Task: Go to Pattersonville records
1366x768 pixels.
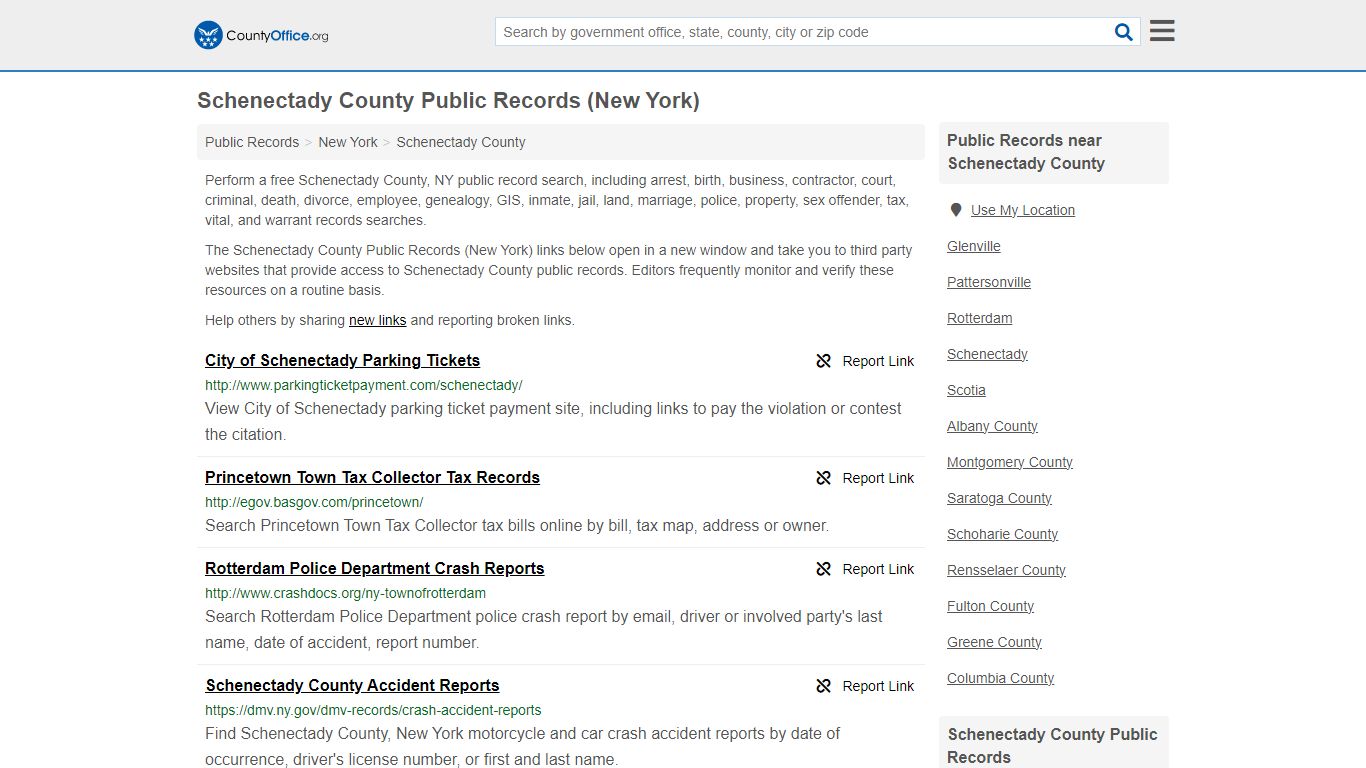Action: 989,282
